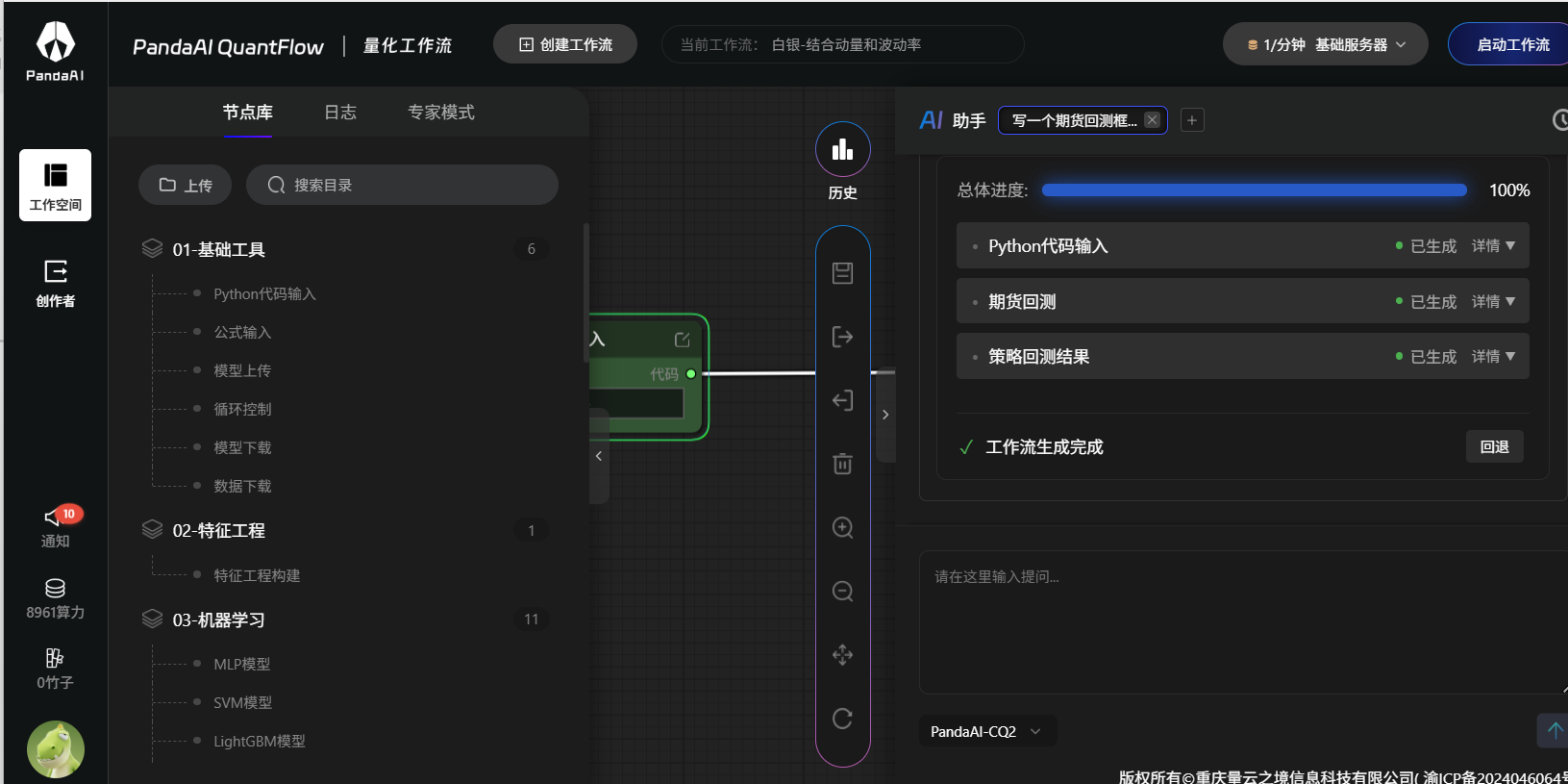Screen dimensions: 1568x784
Task: Check the 8961算力 computing power icon
Action: 55,598
